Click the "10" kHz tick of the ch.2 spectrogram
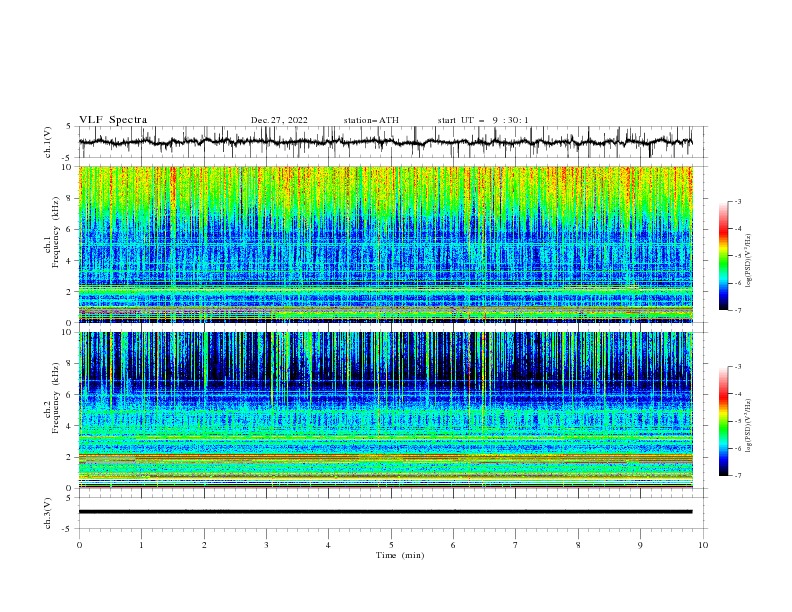The width and height of the screenshot is (792, 612). point(68,332)
